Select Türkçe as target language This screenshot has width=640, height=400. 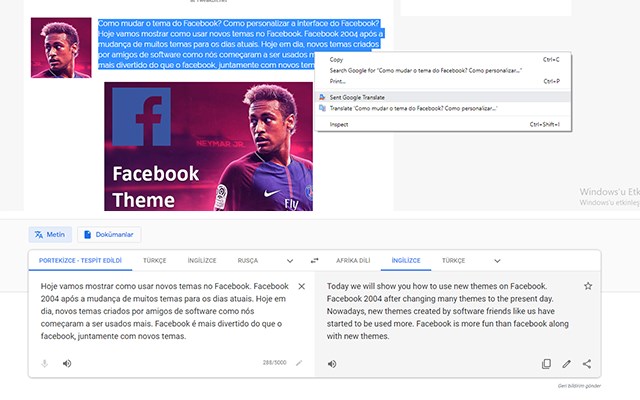[453, 260]
